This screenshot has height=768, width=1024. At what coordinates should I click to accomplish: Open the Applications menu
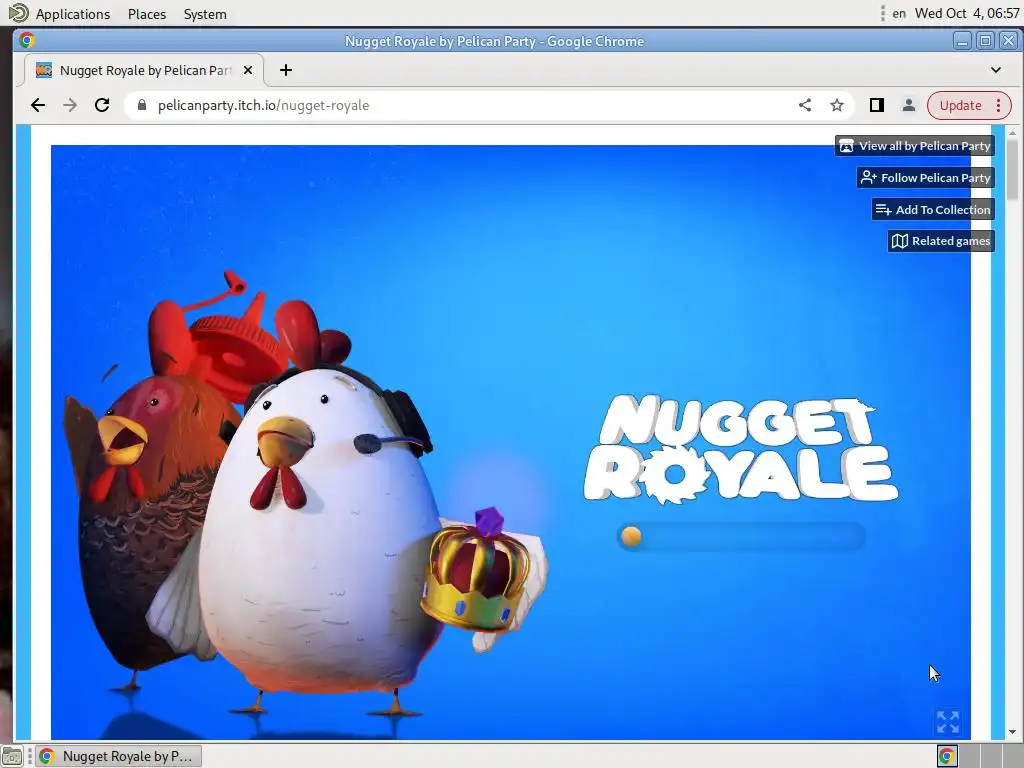72,14
